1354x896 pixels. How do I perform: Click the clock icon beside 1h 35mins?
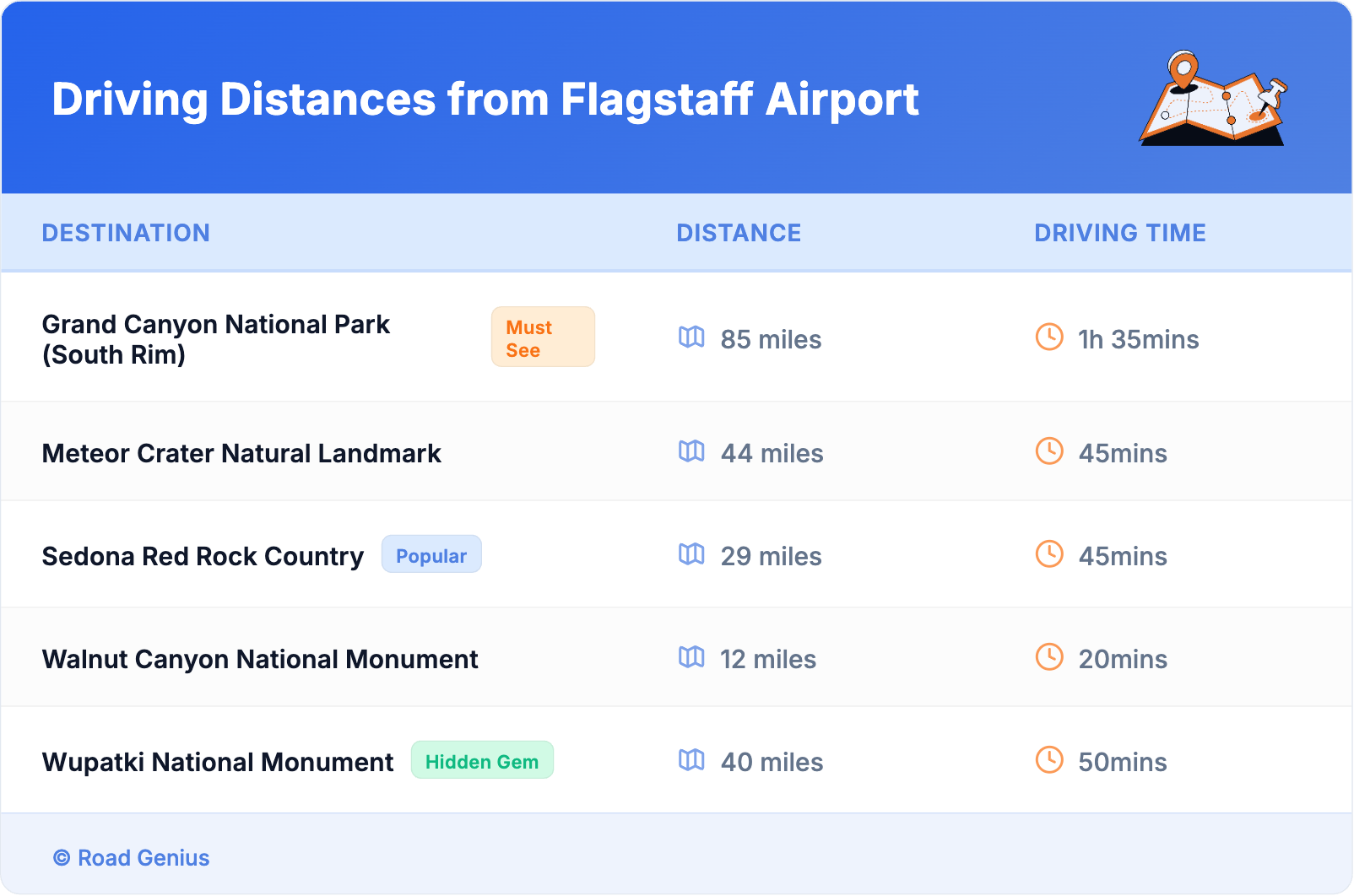click(1049, 337)
